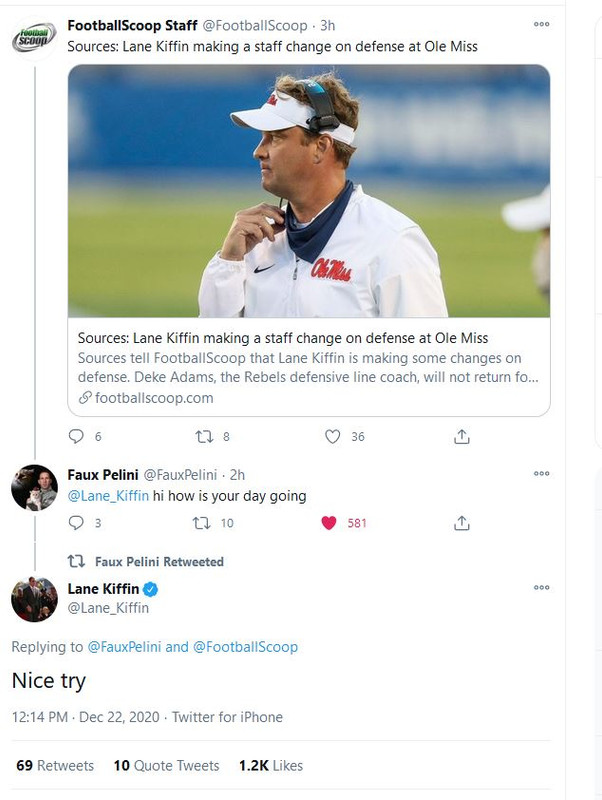Reply to the FootballScoop Staff tweet
This screenshot has height=800, width=602.
click(76, 436)
